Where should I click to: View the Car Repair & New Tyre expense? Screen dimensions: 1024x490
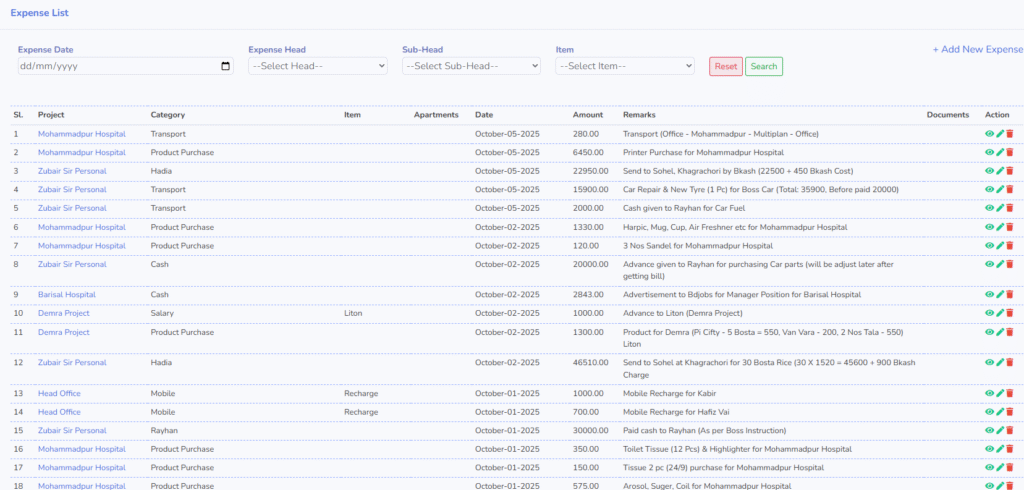click(x=989, y=189)
